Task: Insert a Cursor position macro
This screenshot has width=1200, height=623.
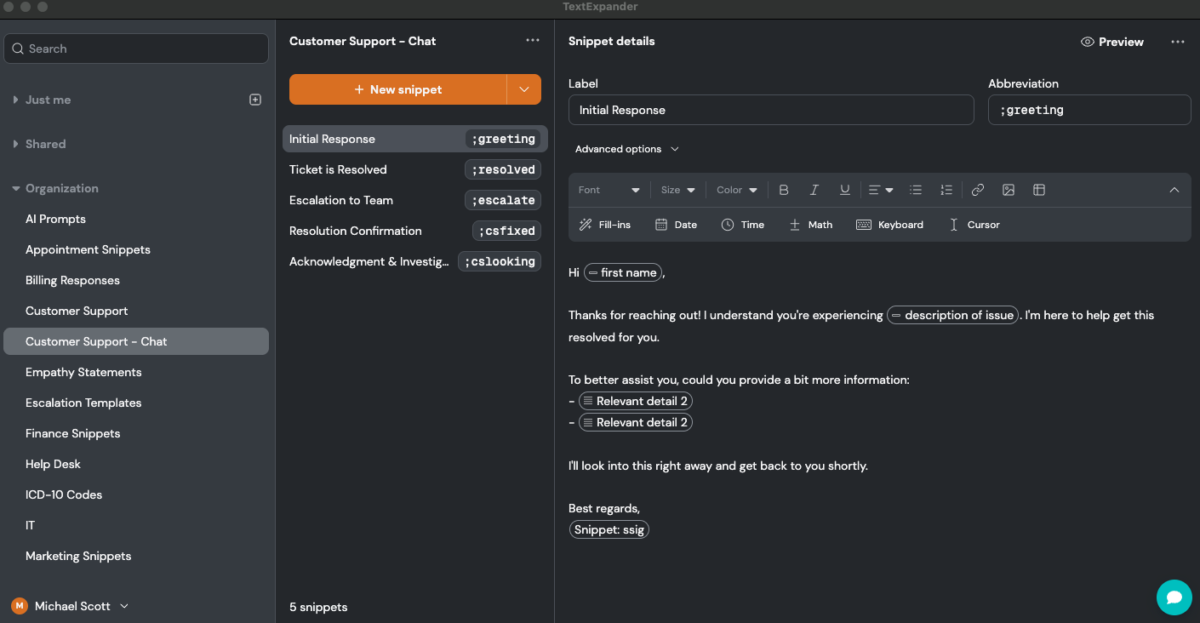Action: (x=974, y=225)
